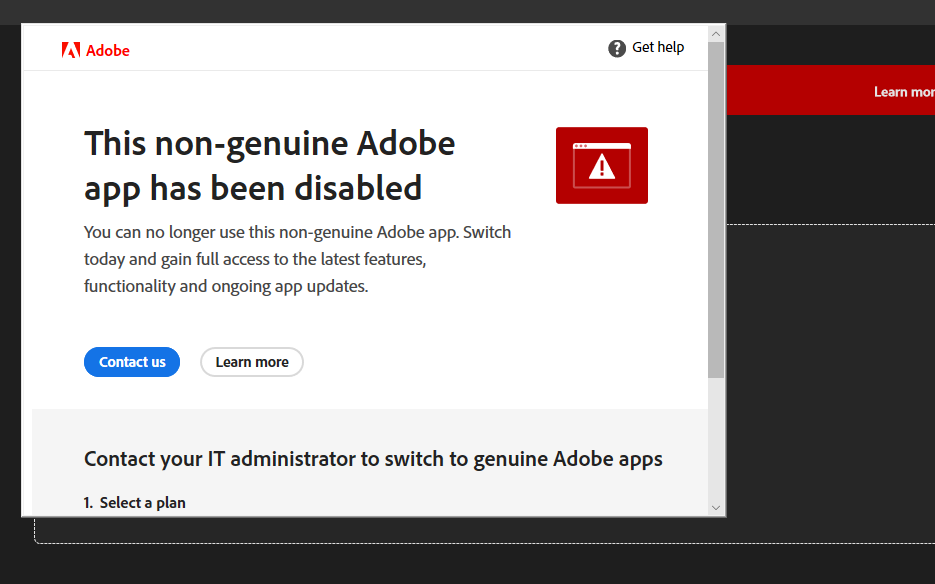Click the red Adobe logo icon
Viewport: 935px width, 584px height.
pyautogui.click(x=70, y=50)
